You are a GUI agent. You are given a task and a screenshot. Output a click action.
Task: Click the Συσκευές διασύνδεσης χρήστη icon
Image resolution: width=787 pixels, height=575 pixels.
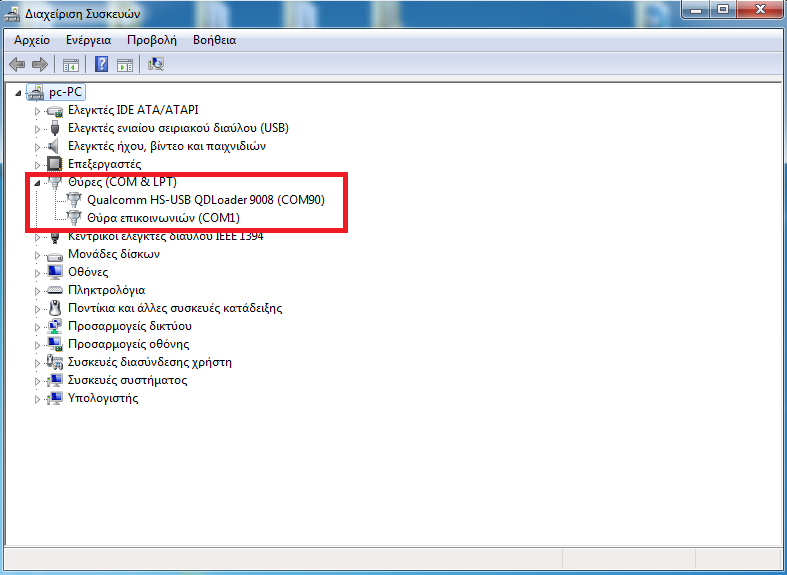click(x=54, y=362)
